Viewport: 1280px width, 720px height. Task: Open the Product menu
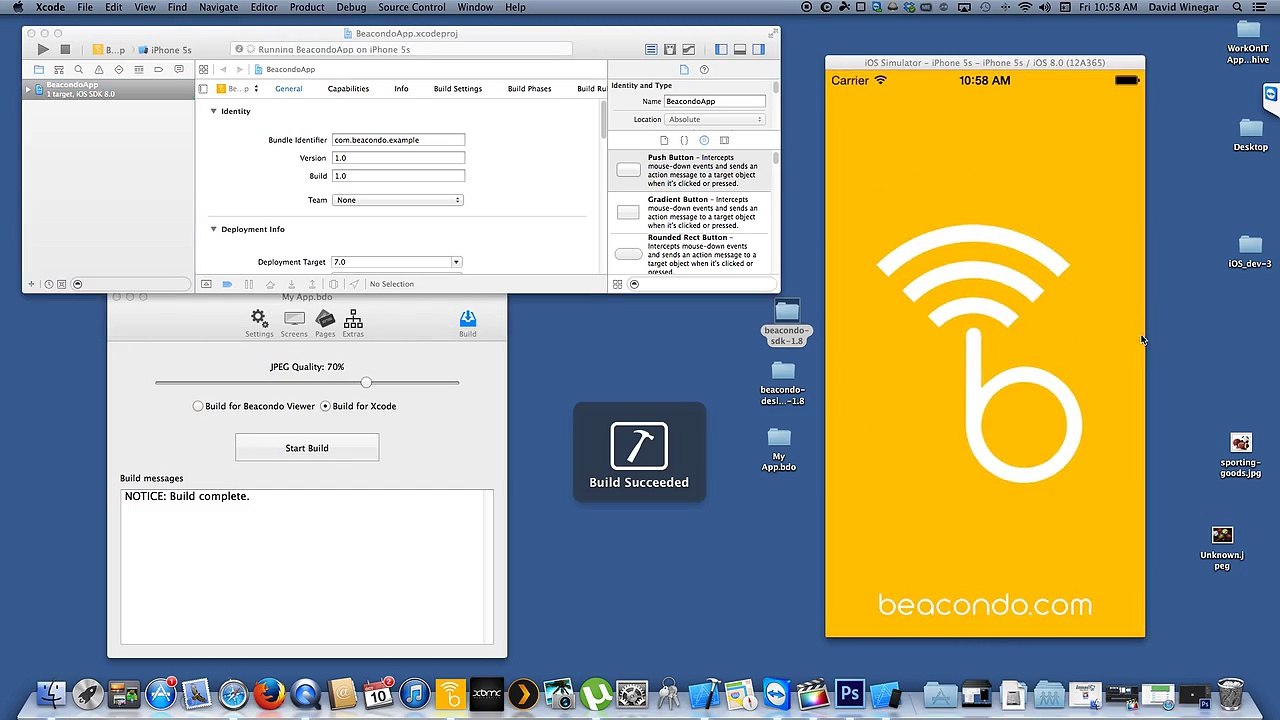point(307,7)
